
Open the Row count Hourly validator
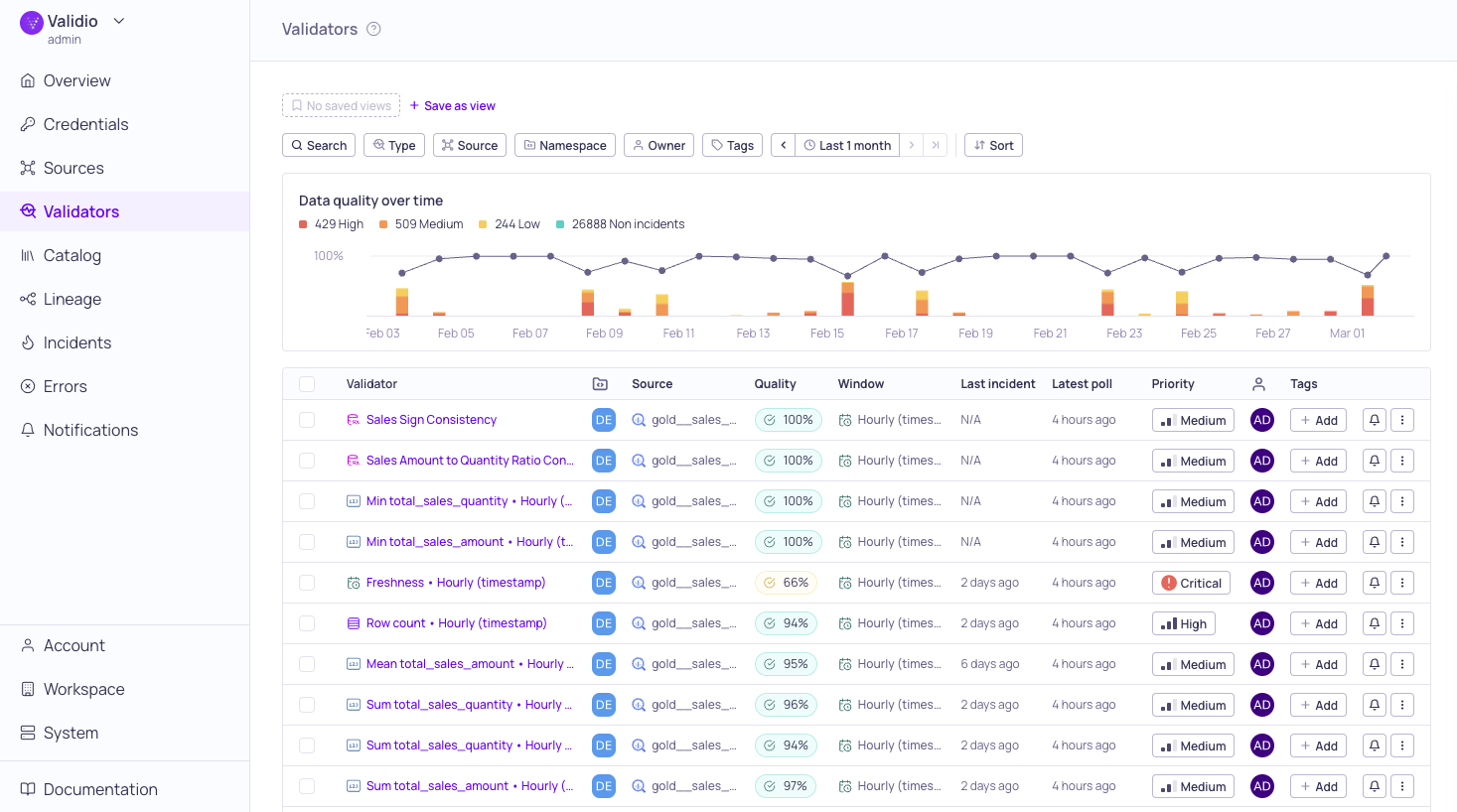pos(456,623)
